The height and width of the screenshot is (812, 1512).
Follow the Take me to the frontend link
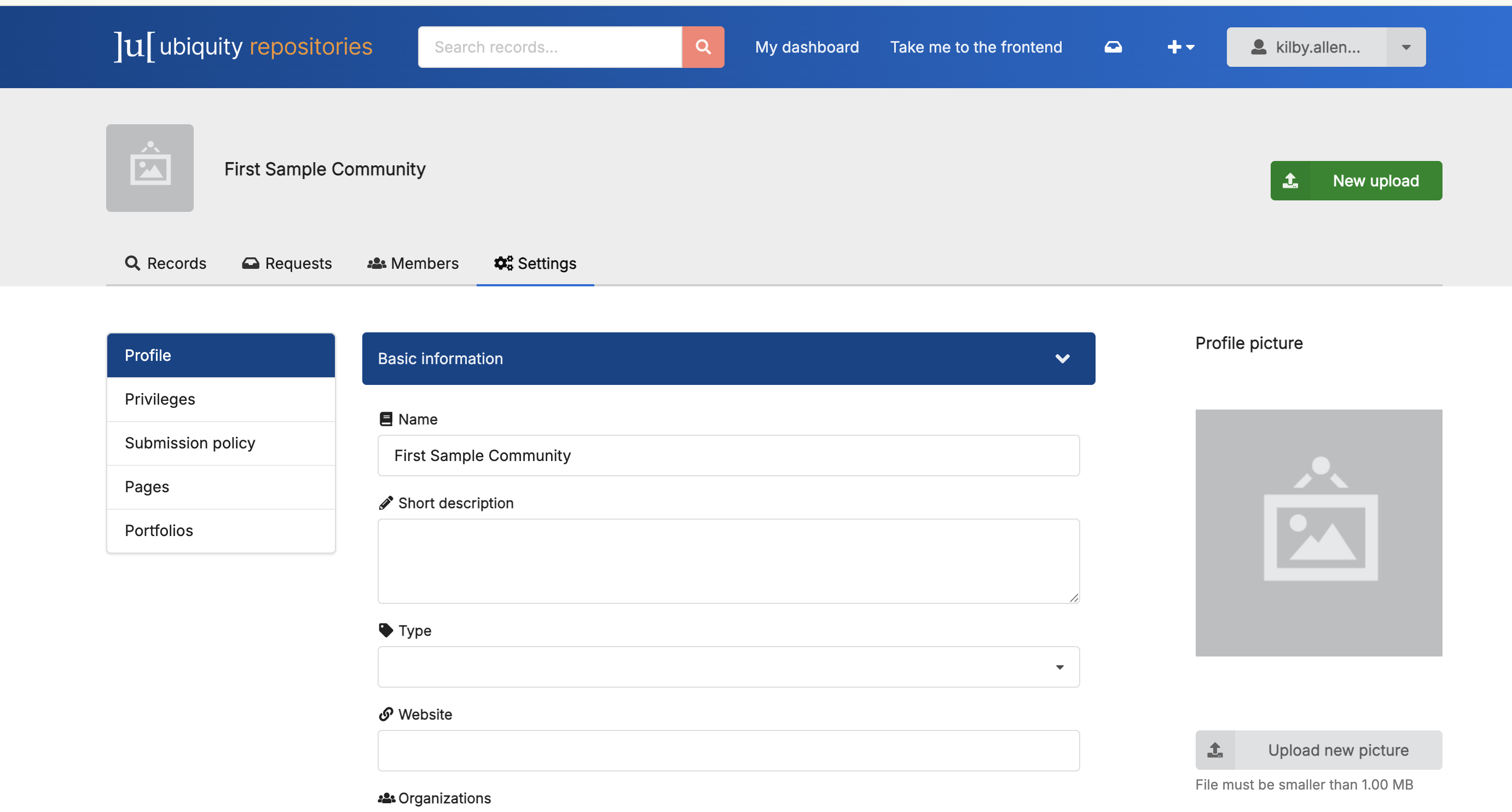tap(976, 47)
